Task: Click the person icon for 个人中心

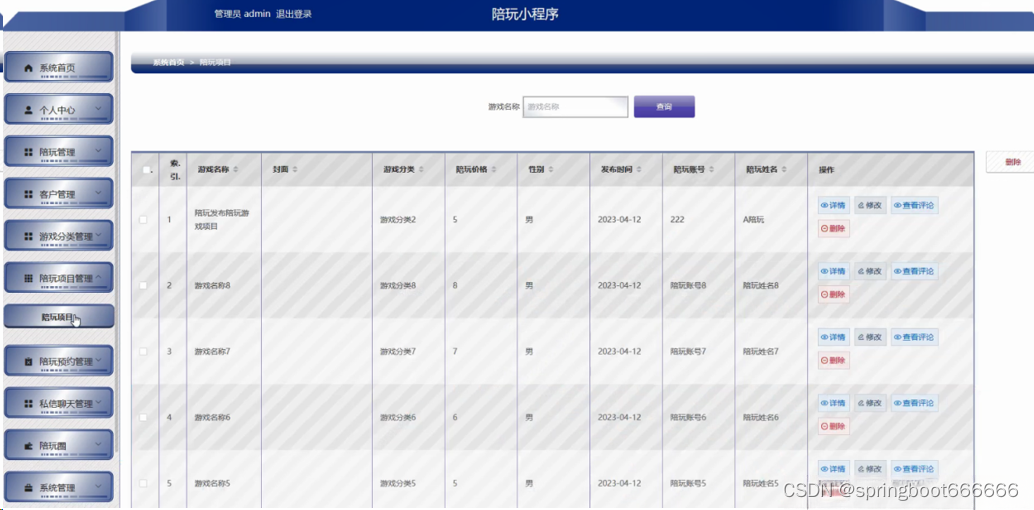Action: (x=28, y=110)
